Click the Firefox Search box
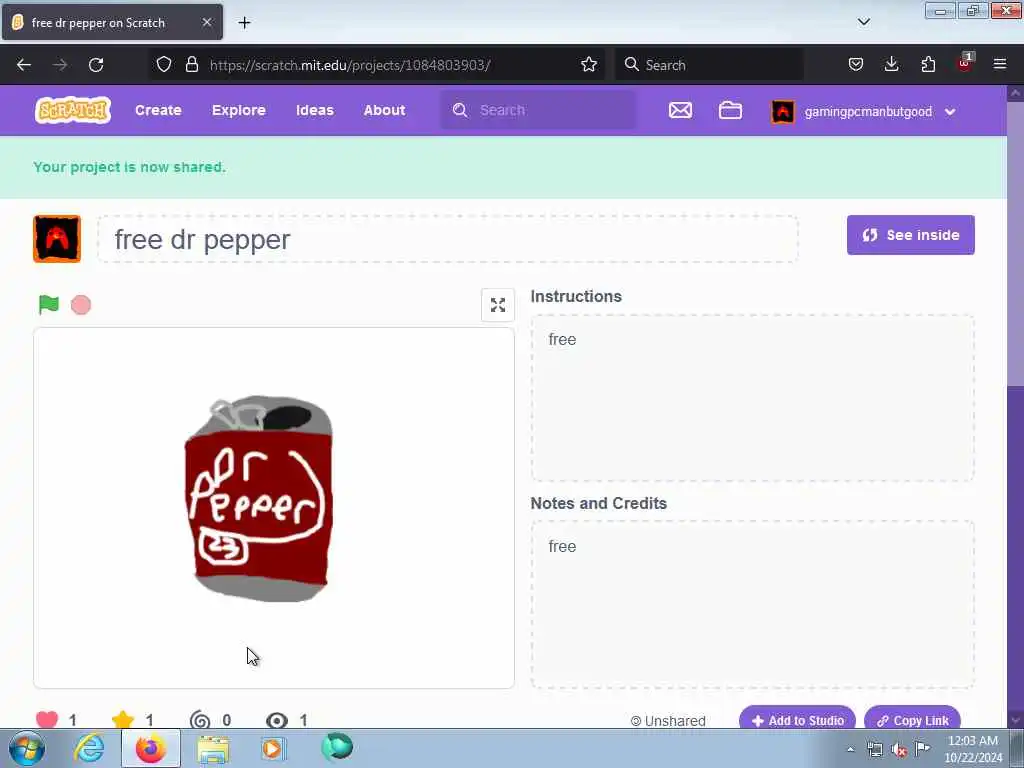The height and width of the screenshot is (768, 1024). click(x=709, y=65)
